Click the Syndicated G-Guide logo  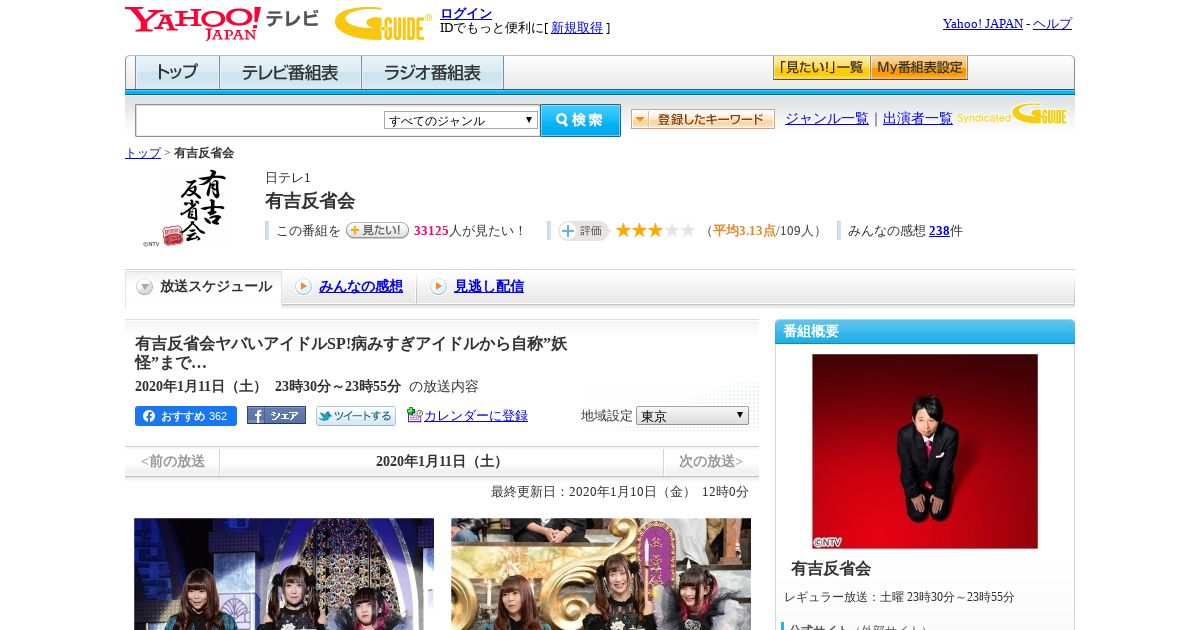(x=1012, y=115)
